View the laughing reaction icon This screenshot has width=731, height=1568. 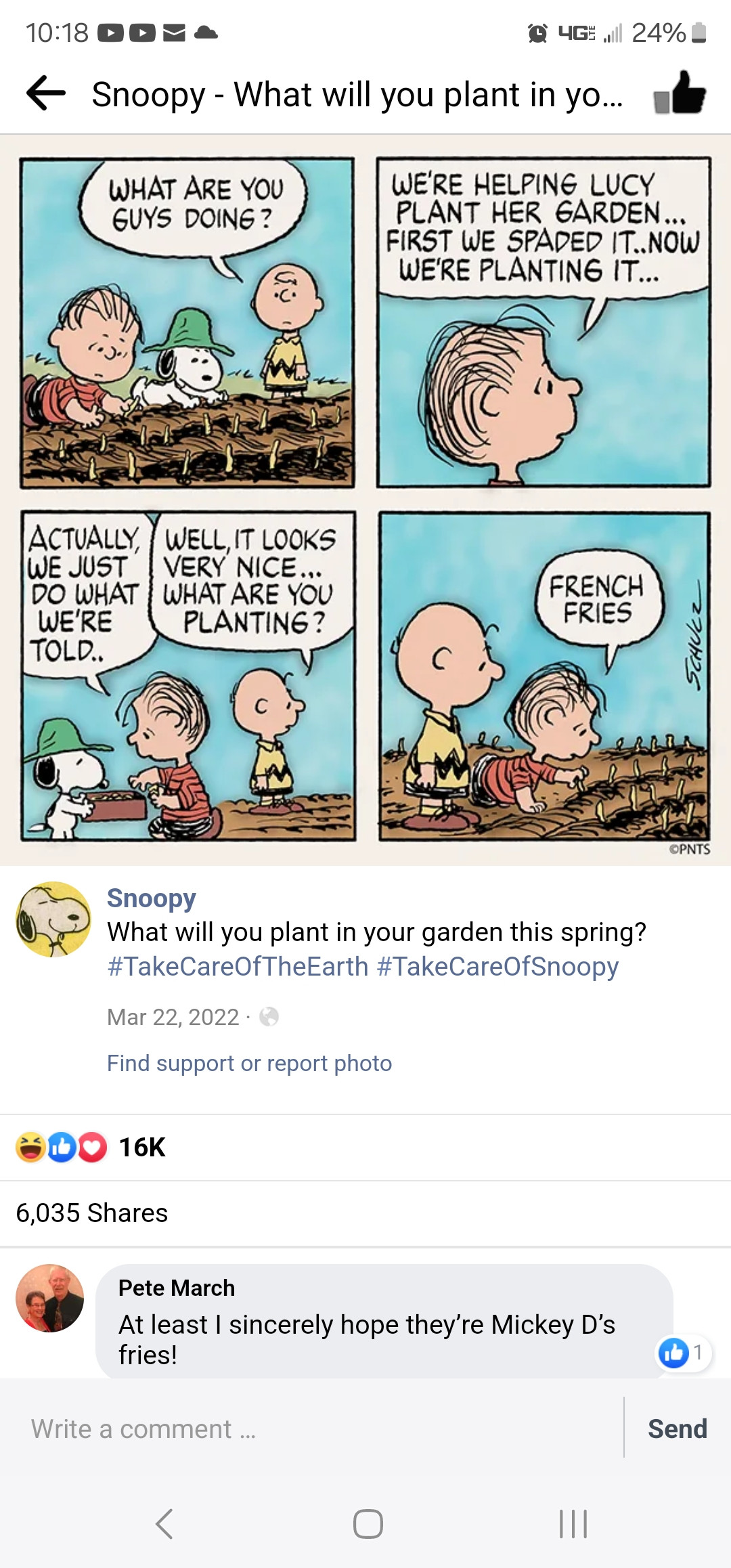(30, 1147)
